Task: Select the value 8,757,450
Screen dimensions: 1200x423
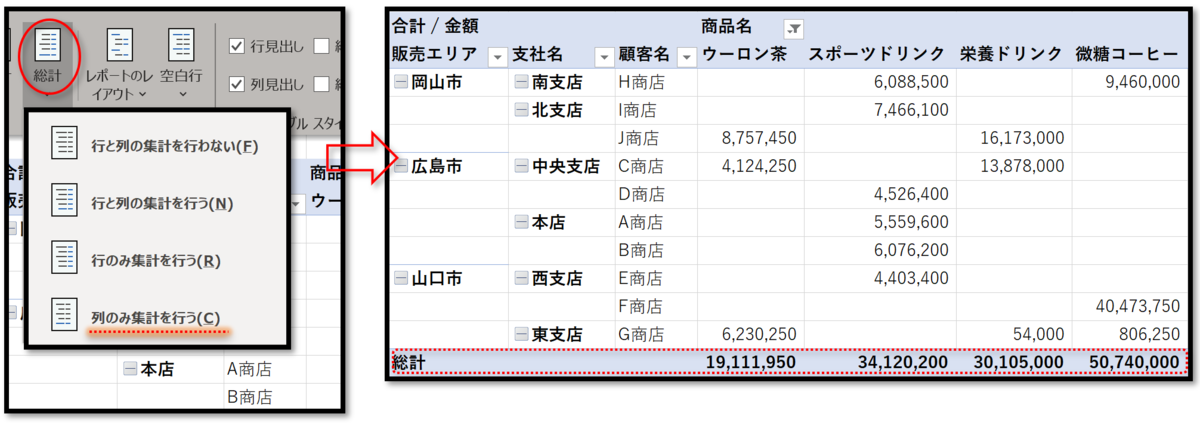Action: coord(758,138)
